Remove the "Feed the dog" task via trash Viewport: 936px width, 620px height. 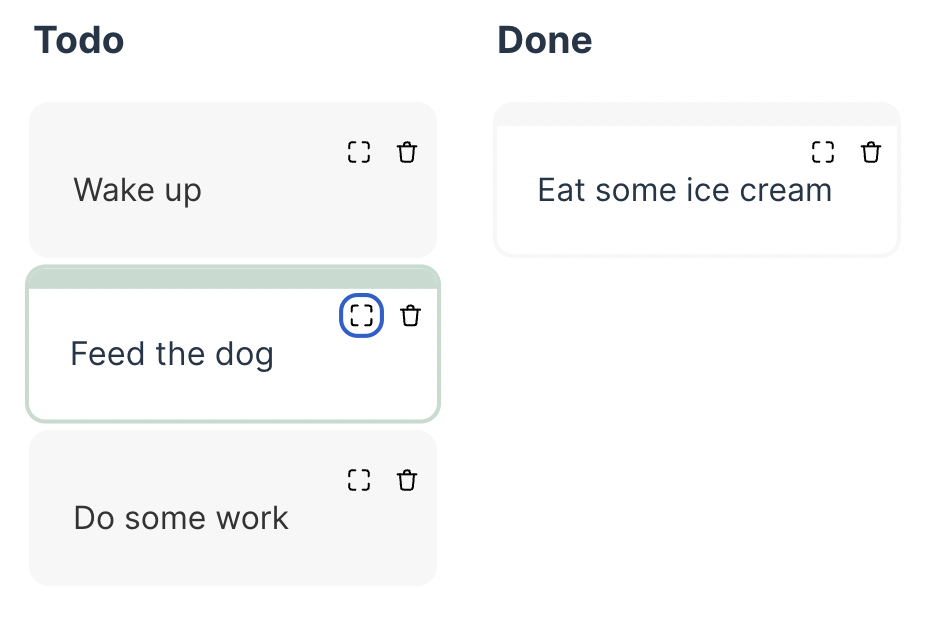[410, 316]
